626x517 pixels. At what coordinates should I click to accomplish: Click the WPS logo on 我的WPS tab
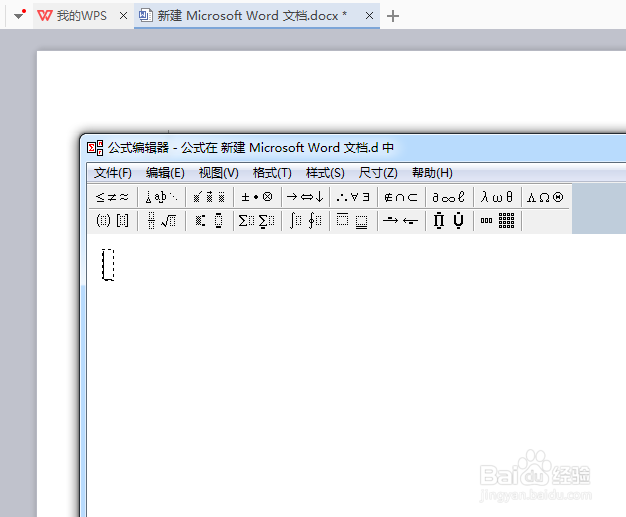(45, 16)
